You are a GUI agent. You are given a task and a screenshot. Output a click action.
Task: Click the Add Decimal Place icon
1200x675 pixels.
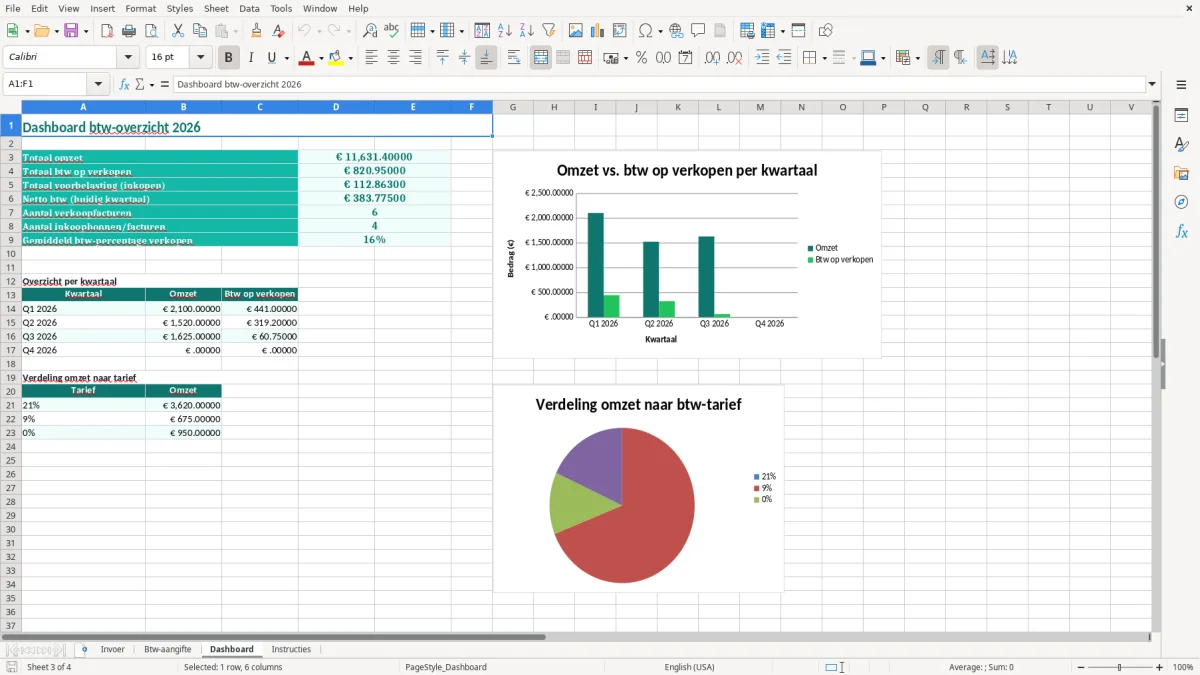tap(712, 58)
